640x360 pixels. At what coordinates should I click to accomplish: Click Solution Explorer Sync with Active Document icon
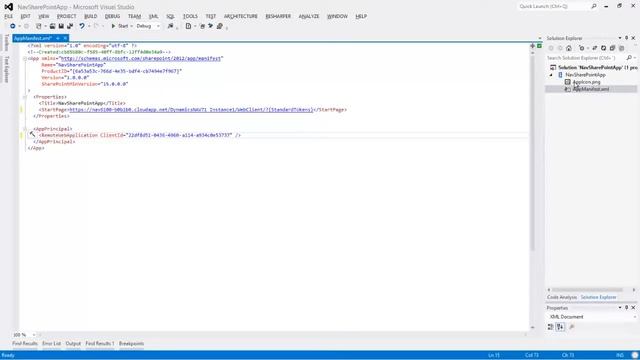pos(595,48)
